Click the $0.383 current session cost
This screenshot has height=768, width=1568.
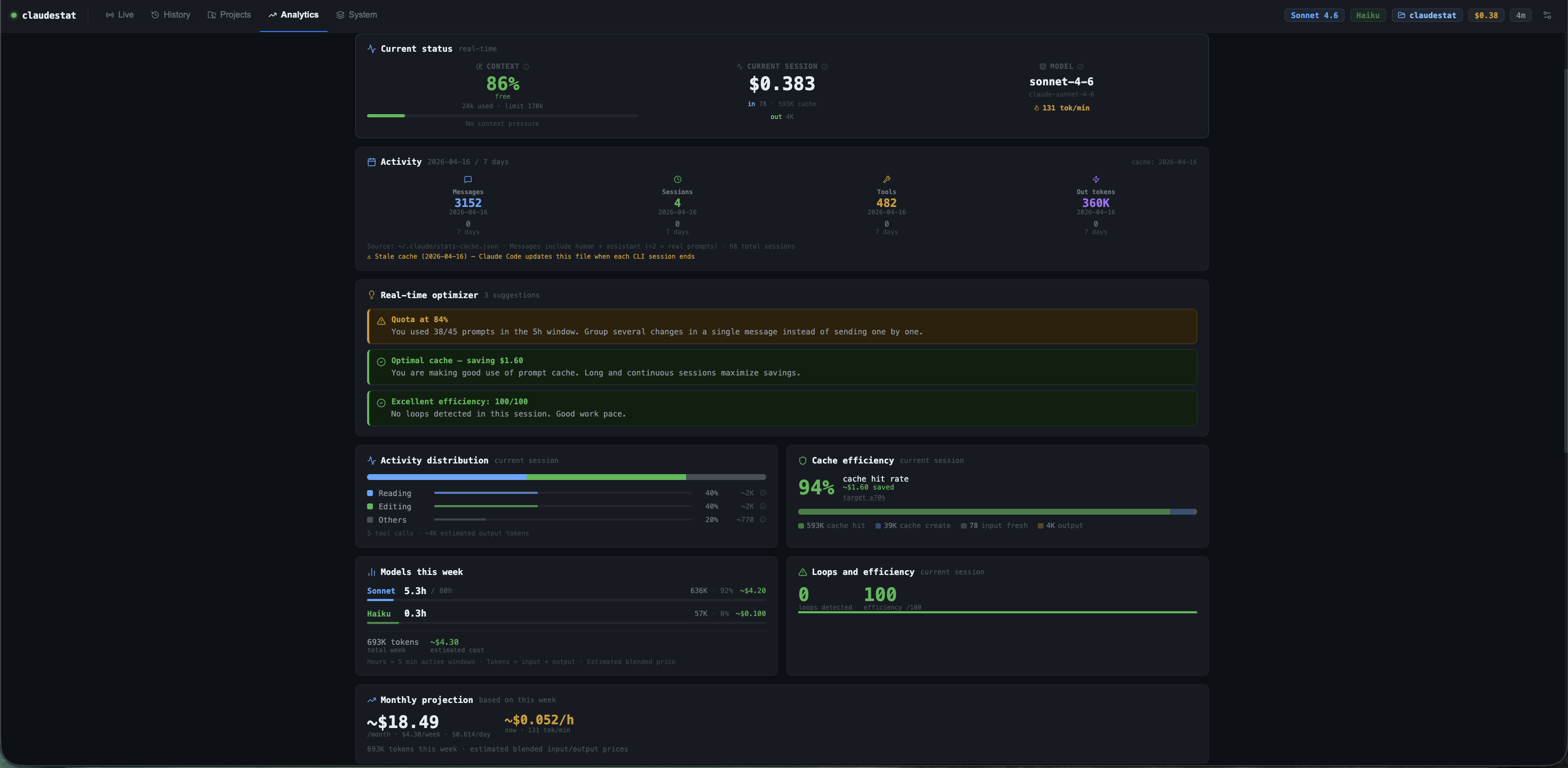[x=782, y=83]
